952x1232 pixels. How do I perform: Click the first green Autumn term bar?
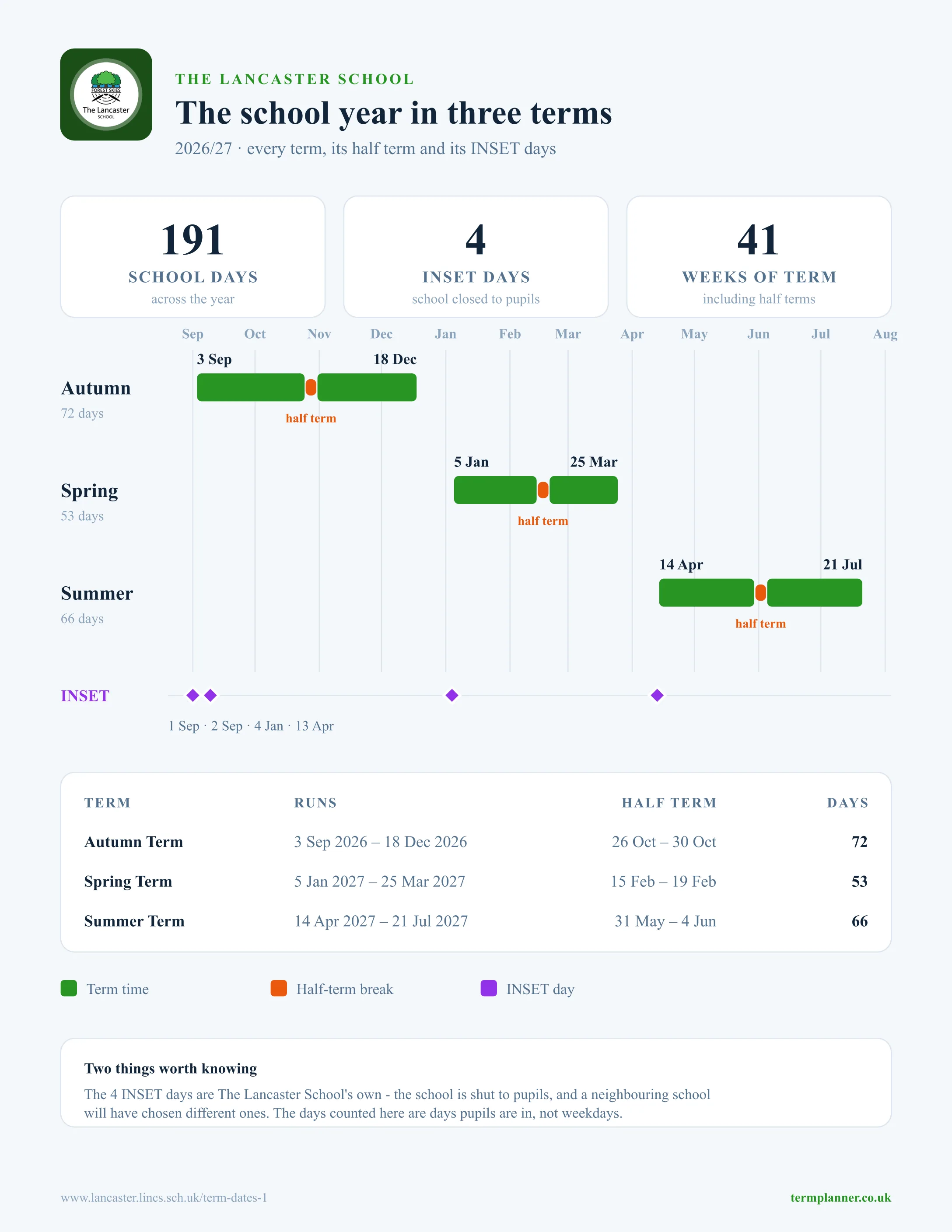pyautogui.click(x=250, y=388)
